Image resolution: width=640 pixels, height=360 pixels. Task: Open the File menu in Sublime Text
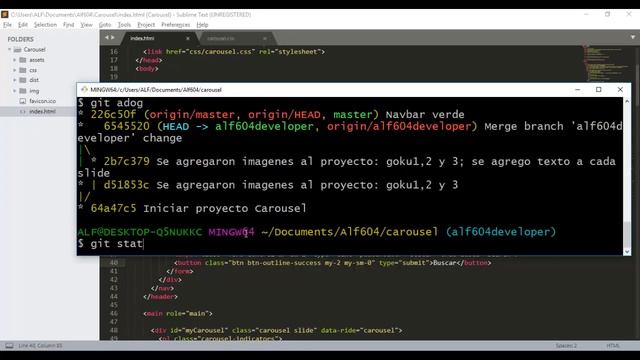coord(7,25)
